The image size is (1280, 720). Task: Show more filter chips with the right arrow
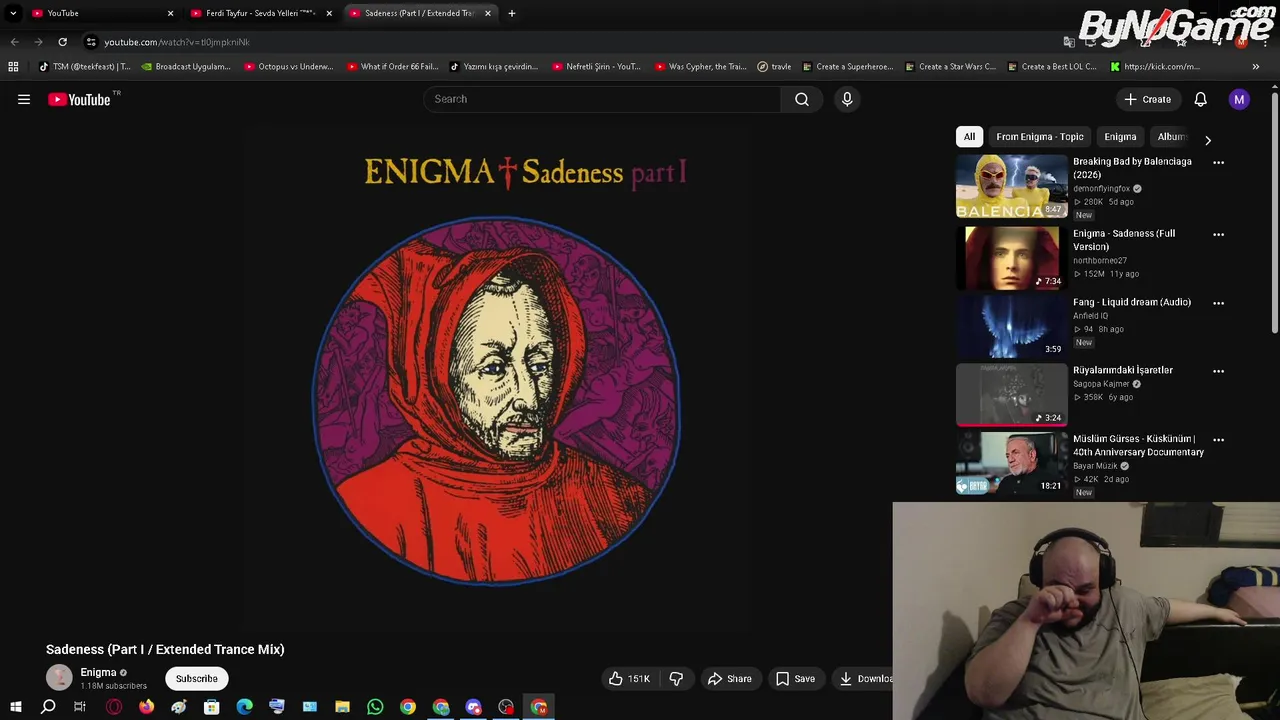(x=1207, y=140)
